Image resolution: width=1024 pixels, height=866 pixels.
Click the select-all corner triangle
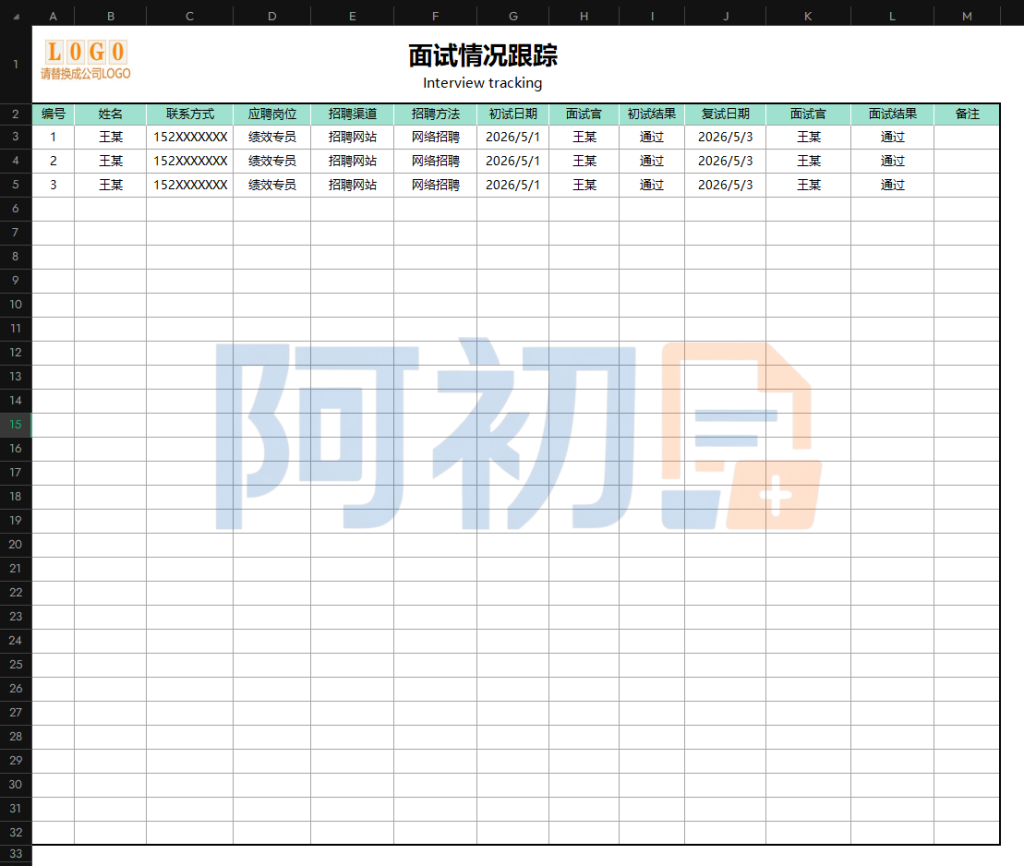[16, 16]
